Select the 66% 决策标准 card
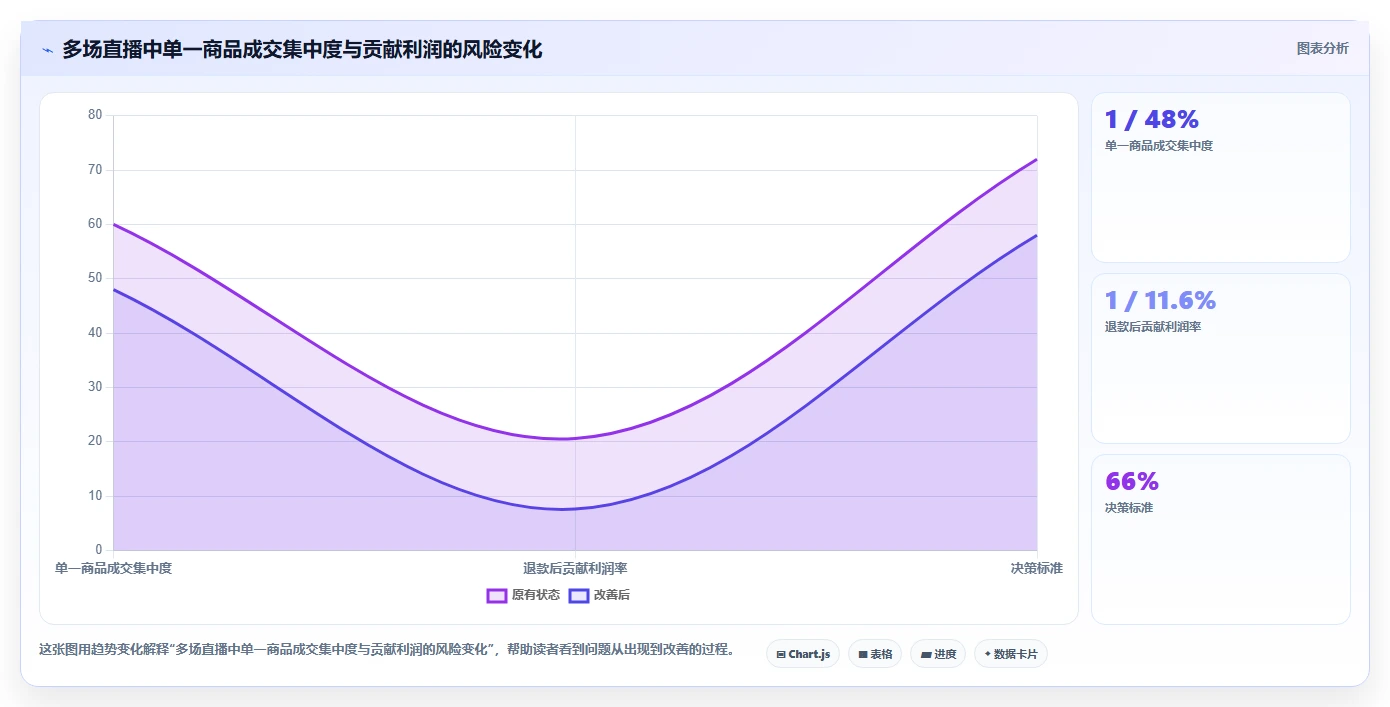This screenshot has width=1390, height=707. coord(1221,540)
